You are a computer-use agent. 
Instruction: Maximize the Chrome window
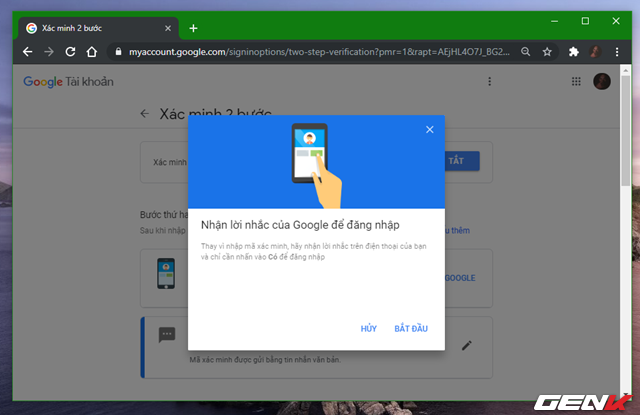click(585, 21)
